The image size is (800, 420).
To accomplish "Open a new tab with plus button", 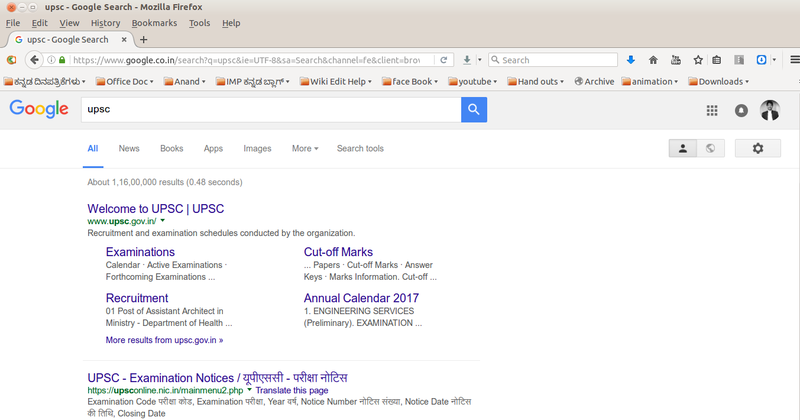I will (143, 39).
